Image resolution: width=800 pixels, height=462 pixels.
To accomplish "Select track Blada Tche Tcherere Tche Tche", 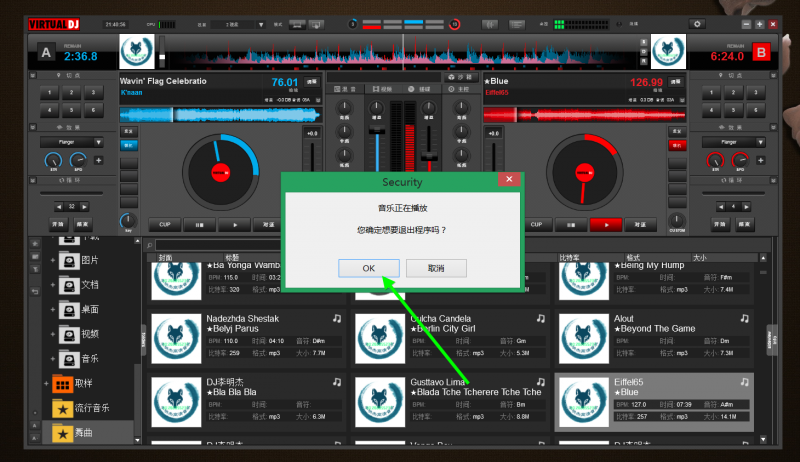I will (451, 401).
